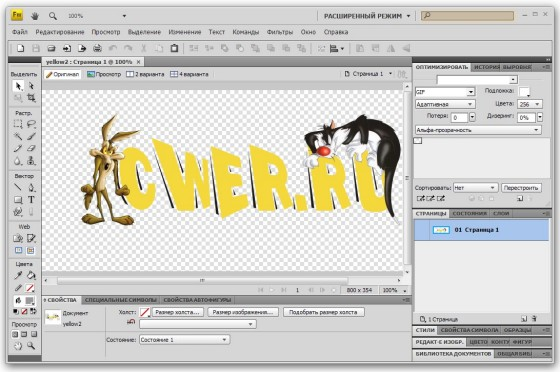Select the Crop tool
This screenshot has width=560, height=372.
click(31, 97)
